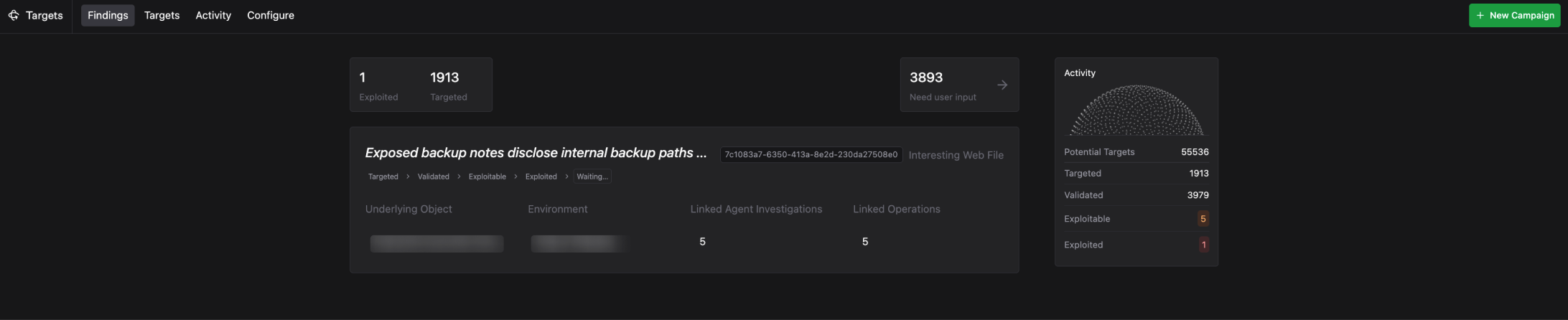The height and width of the screenshot is (320, 1568).
Task: Click the Underlying Object column header
Action: 409,209
